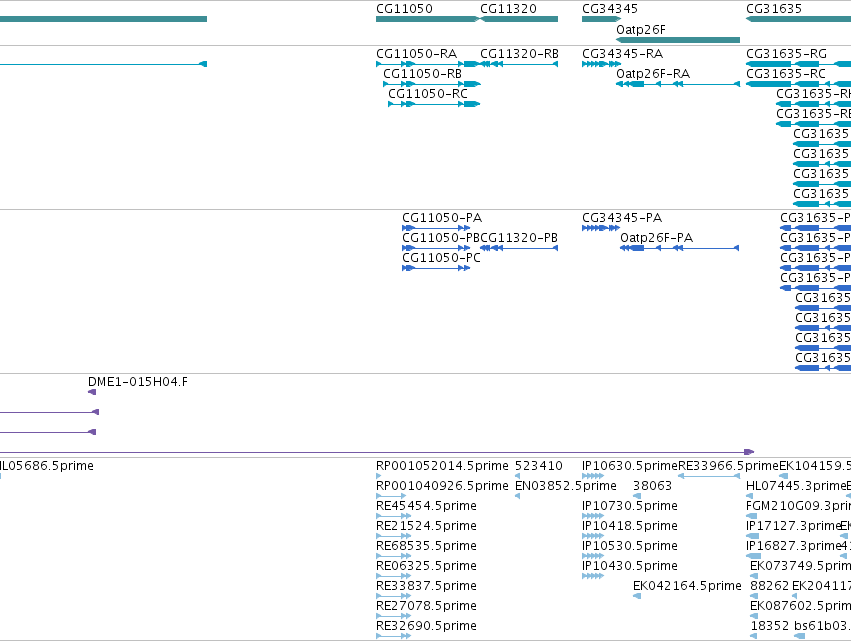Image resolution: width=851 pixels, height=641 pixels.
Task: Select EST IP10730.5prime
Action: pos(593,516)
